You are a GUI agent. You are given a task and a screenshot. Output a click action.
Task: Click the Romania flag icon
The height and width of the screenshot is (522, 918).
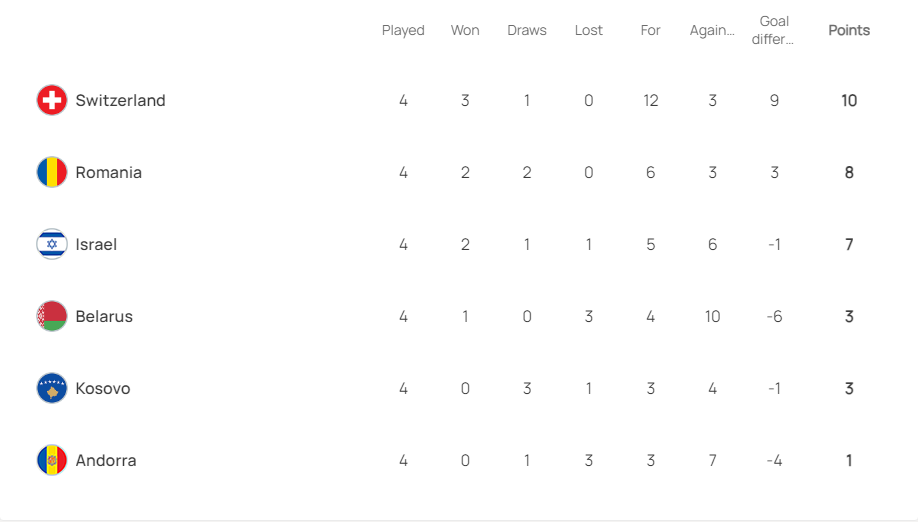pyautogui.click(x=52, y=172)
